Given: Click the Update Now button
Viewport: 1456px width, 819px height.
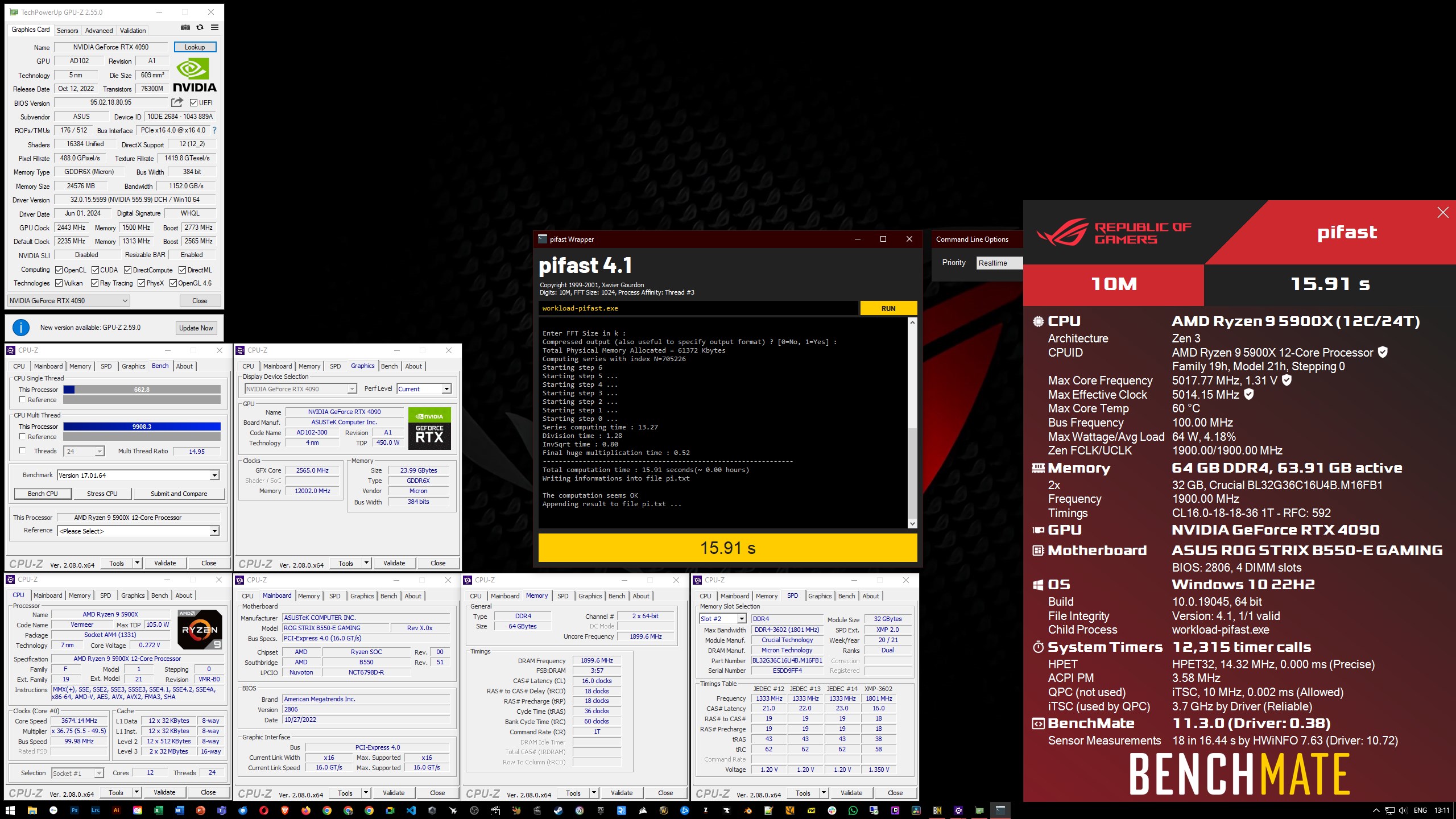Looking at the screenshot, I should (x=196, y=328).
